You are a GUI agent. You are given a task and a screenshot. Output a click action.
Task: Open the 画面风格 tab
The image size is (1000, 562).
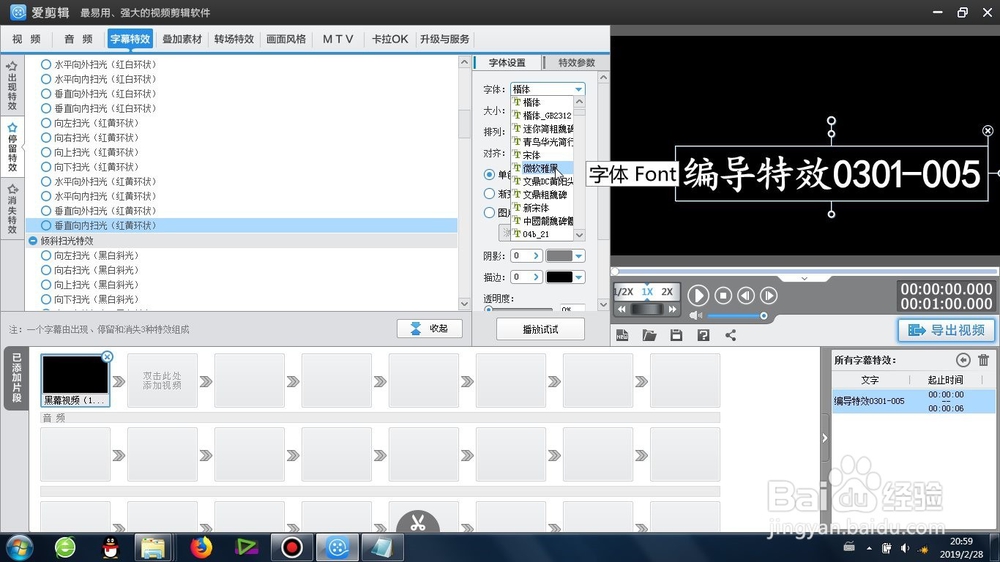coord(286,39)
